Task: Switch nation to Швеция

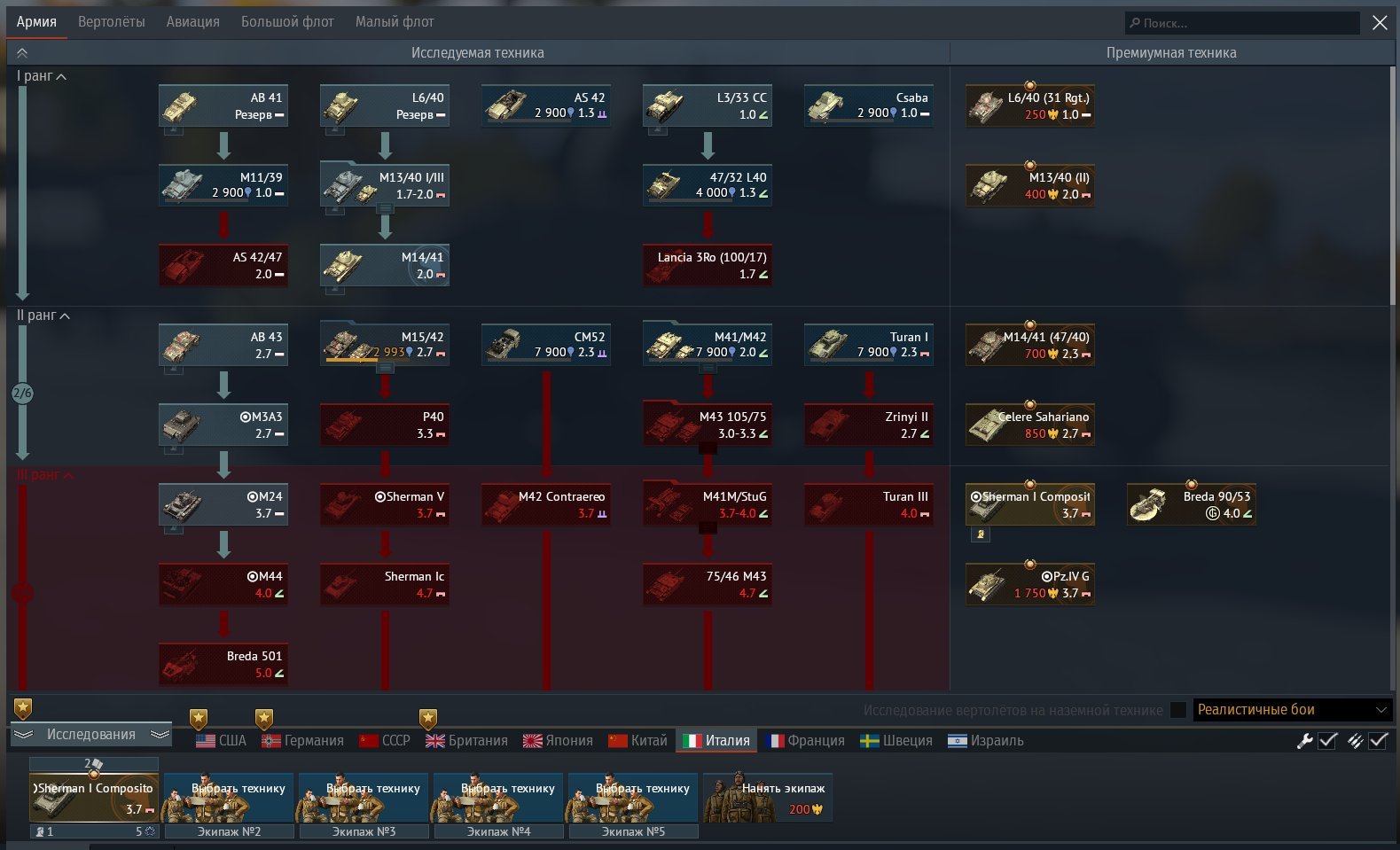Action: tap(897, 741)
